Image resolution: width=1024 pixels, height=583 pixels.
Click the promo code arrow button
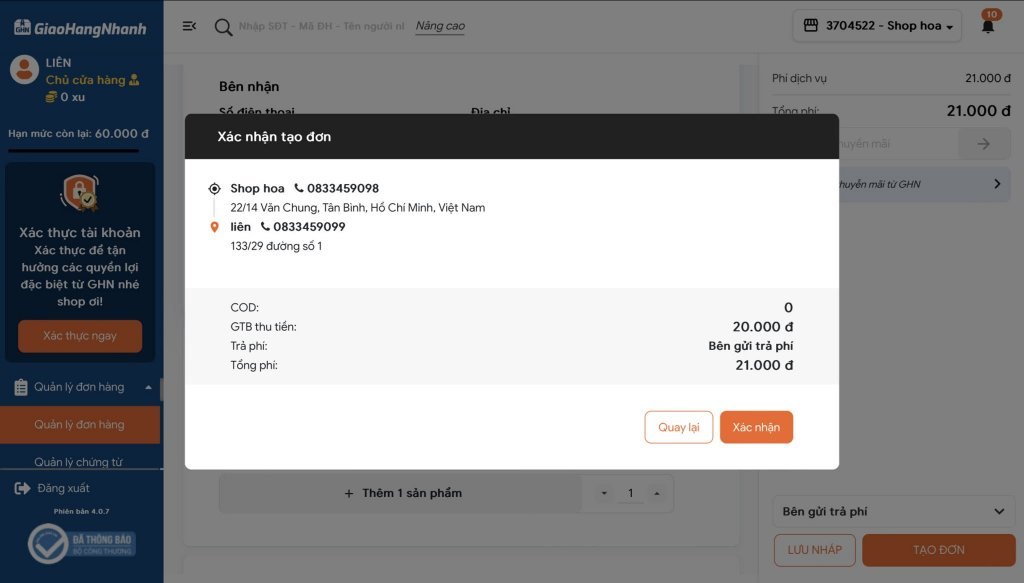pos(983,144)
